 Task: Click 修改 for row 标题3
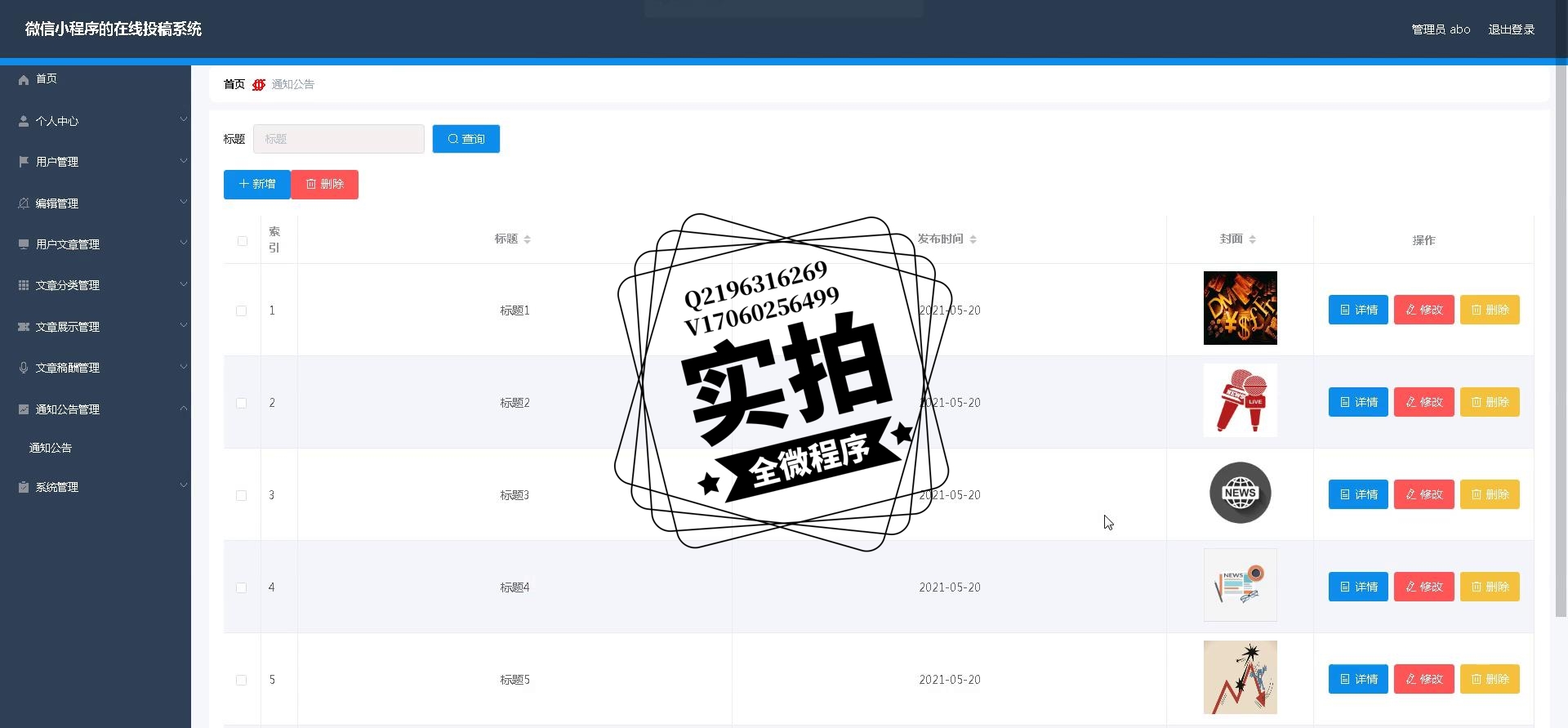[x=1424, y=494]
